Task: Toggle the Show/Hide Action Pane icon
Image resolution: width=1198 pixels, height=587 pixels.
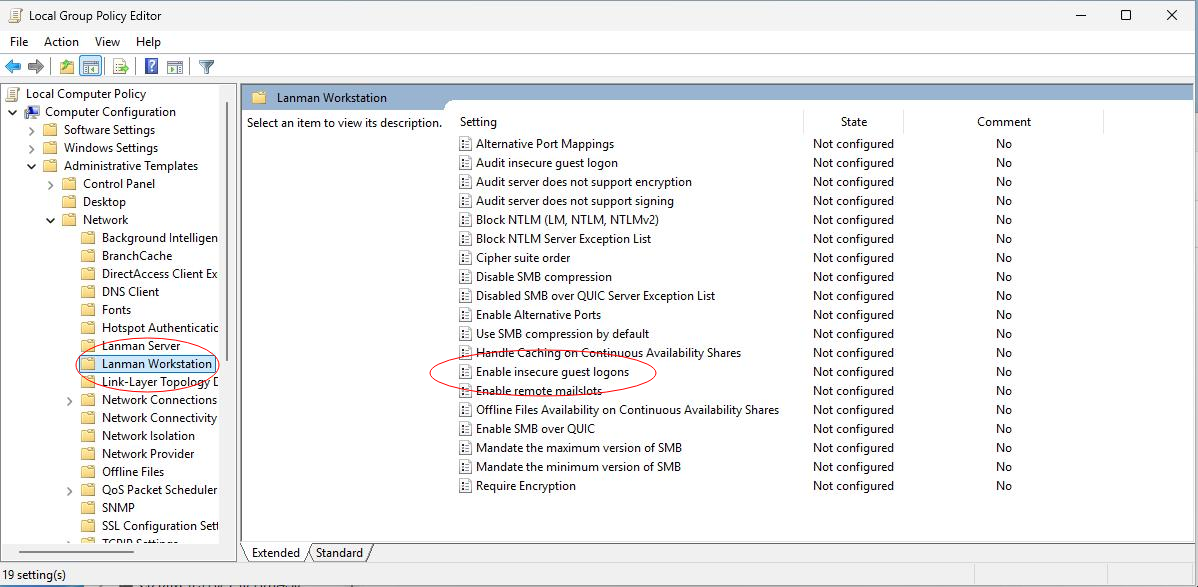Action: click(x=175, y=67)
